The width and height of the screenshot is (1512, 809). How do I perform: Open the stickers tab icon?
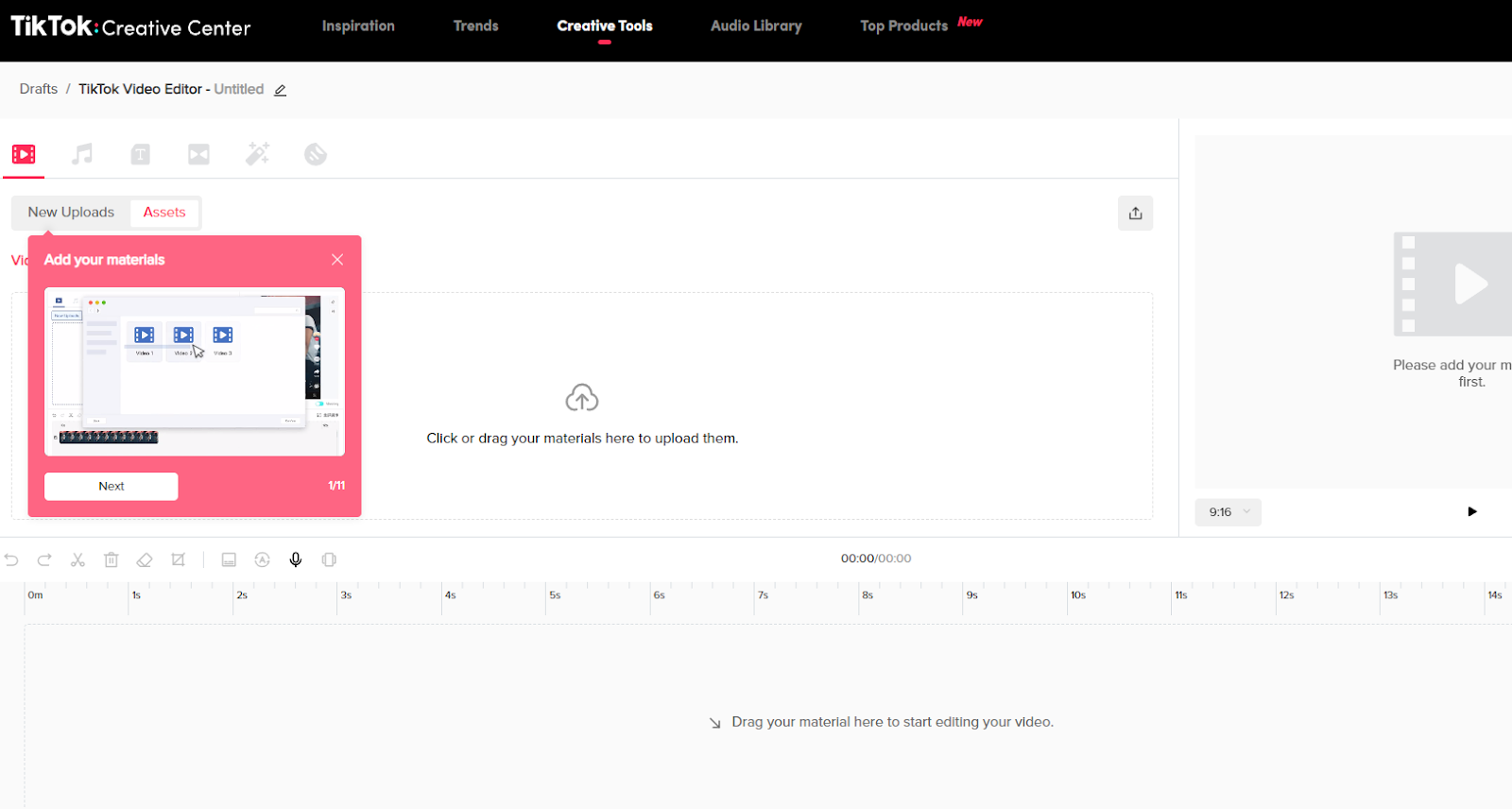click(316, 154)
